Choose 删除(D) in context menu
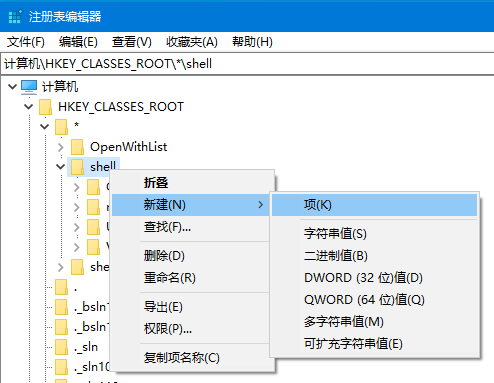The height and width of the screenshot is (383, 494). point(190,256)
